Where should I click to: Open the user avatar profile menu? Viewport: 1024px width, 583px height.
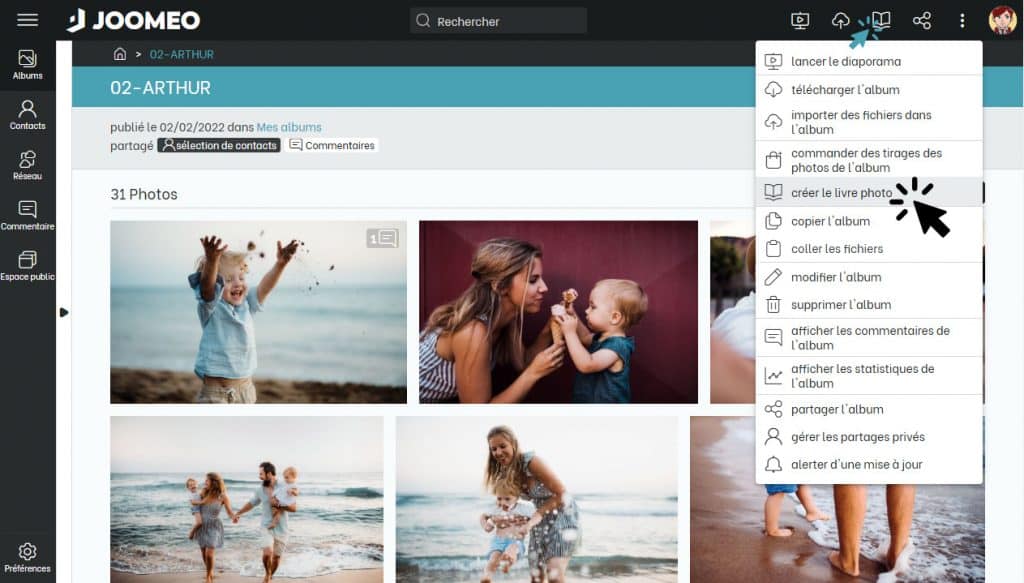click(1002, 20)
